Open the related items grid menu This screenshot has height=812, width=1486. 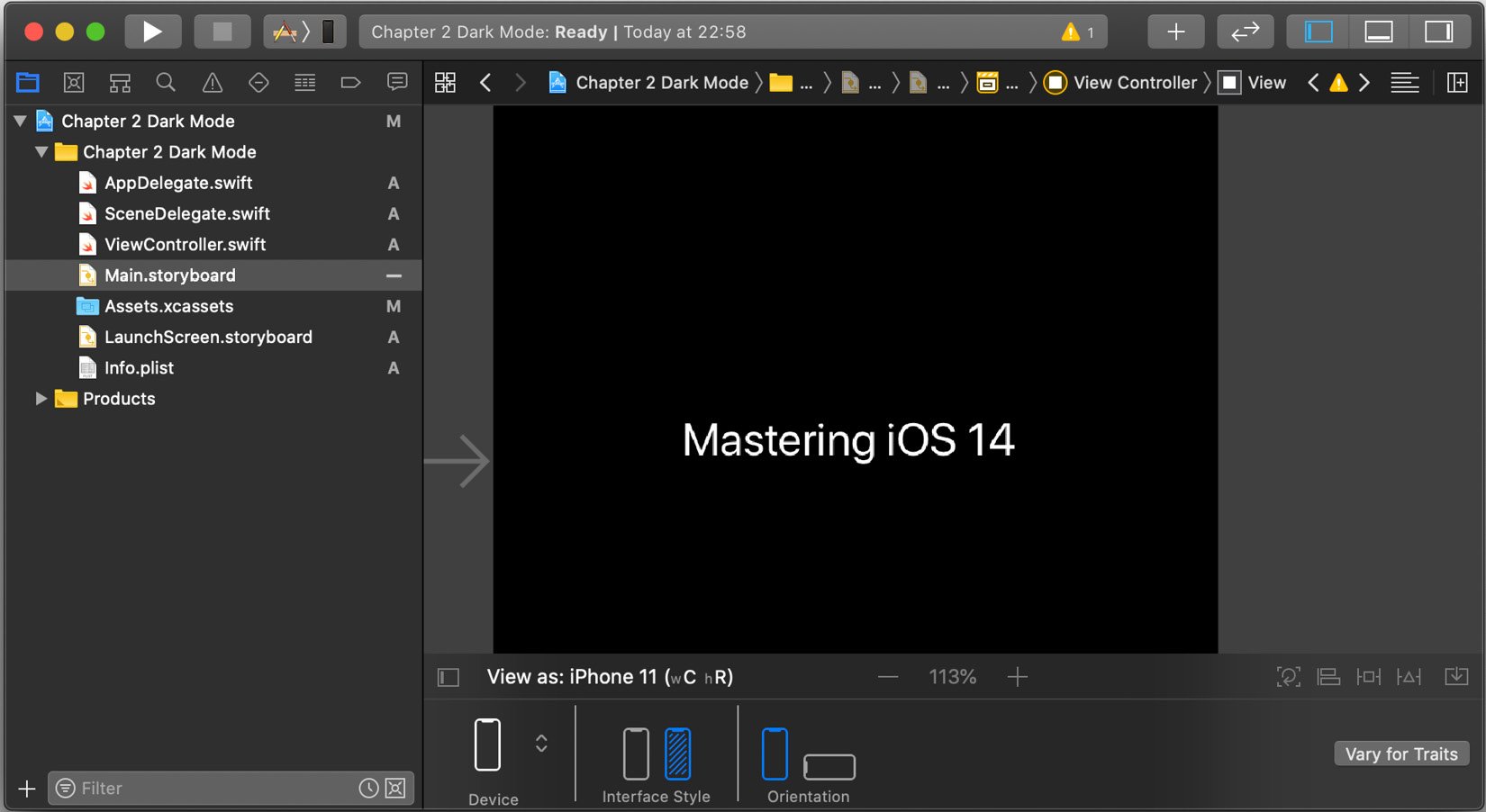click(445, 83)
